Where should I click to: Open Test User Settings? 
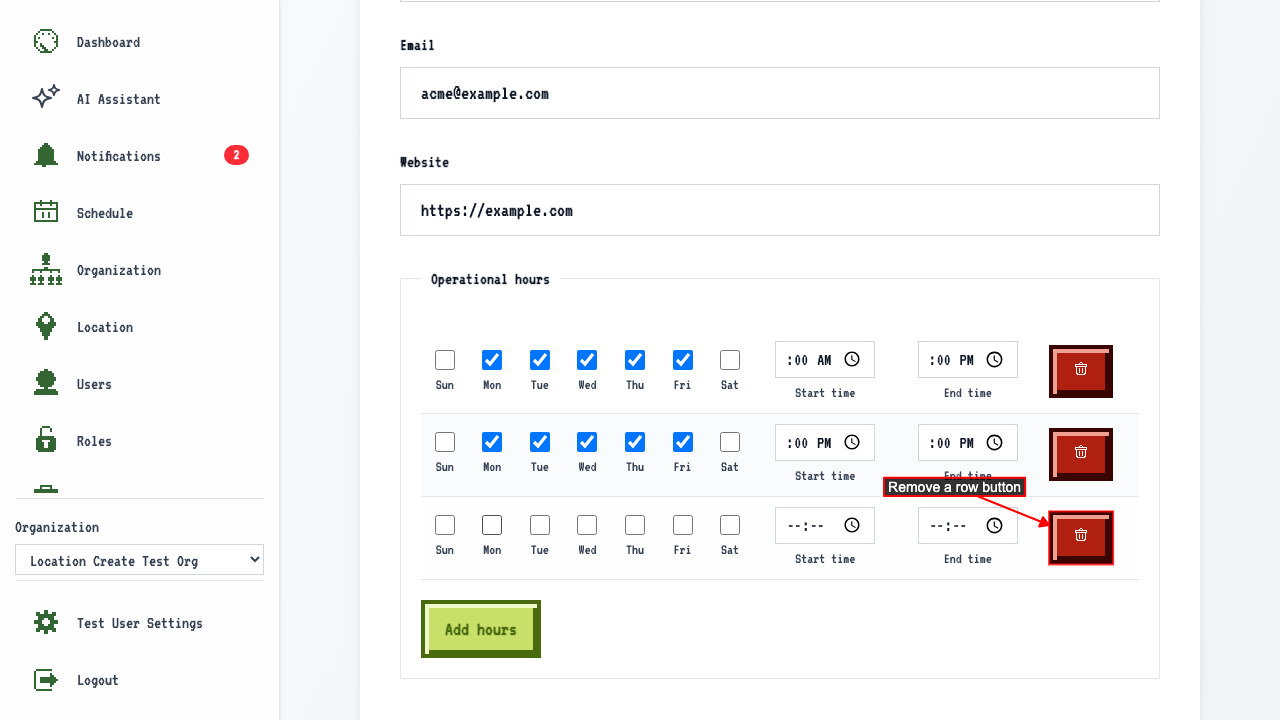139,623
